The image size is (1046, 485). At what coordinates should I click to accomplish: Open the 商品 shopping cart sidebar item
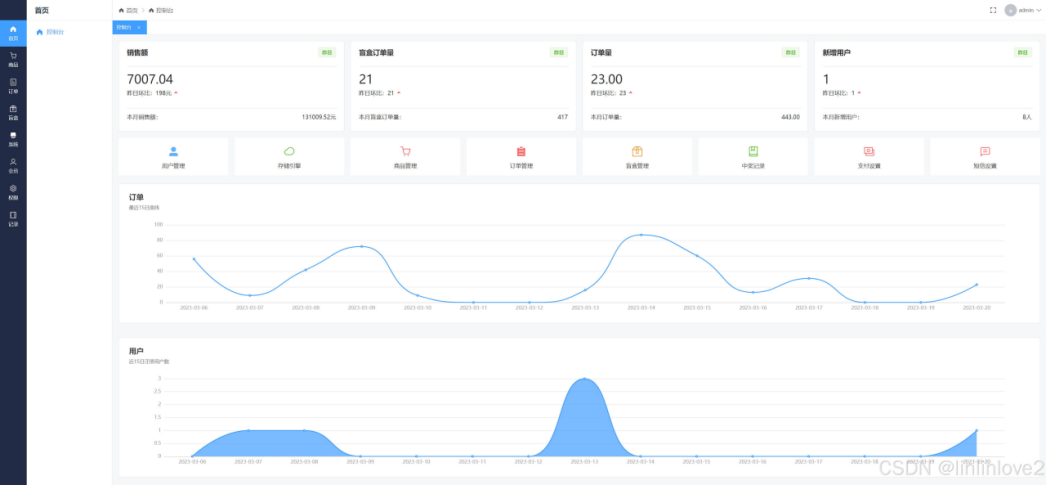coord(13,60)
